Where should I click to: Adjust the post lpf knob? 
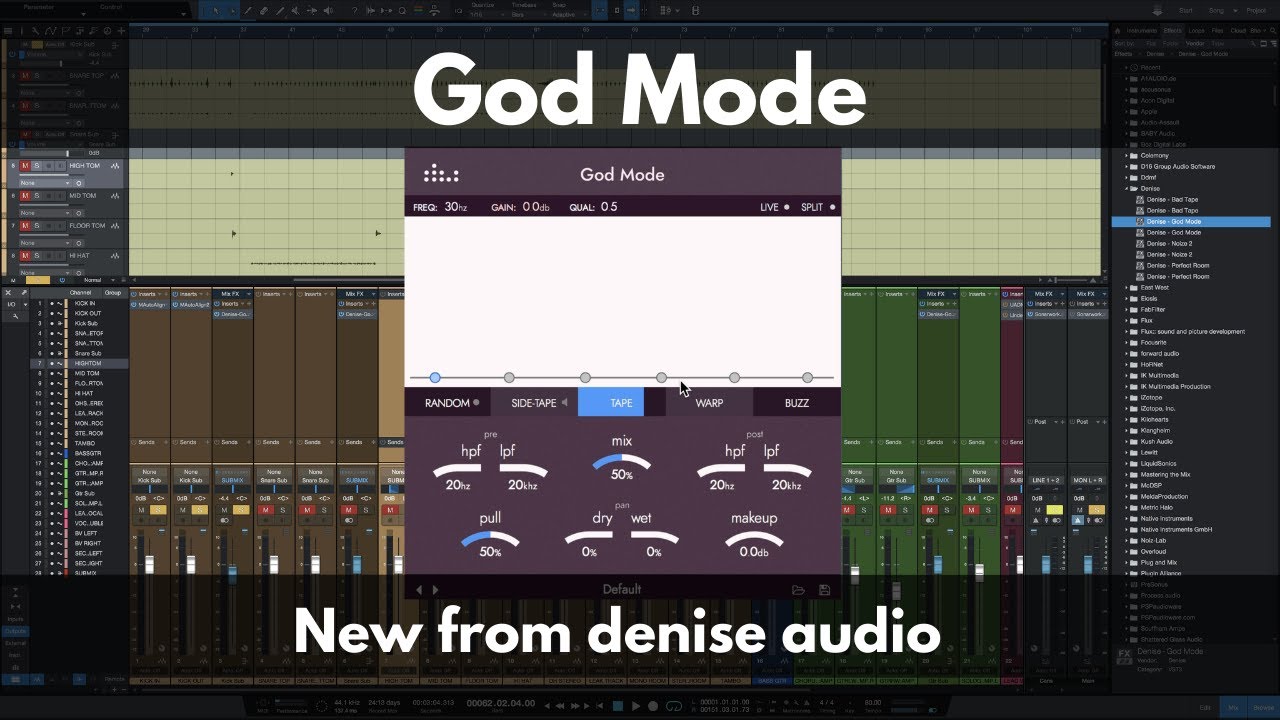[x=786, y=472]
